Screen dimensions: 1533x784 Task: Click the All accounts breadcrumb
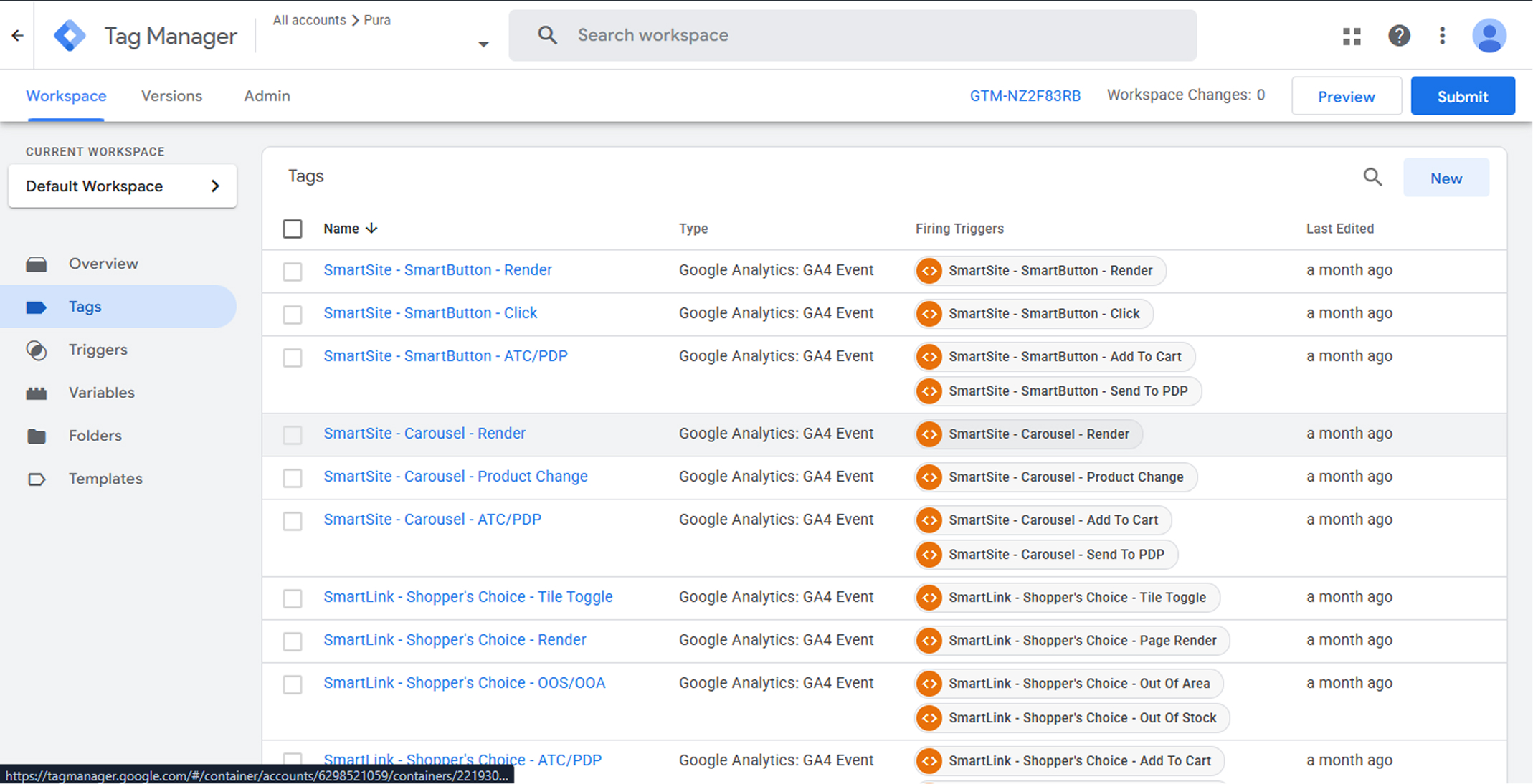(x=309, y=20)
